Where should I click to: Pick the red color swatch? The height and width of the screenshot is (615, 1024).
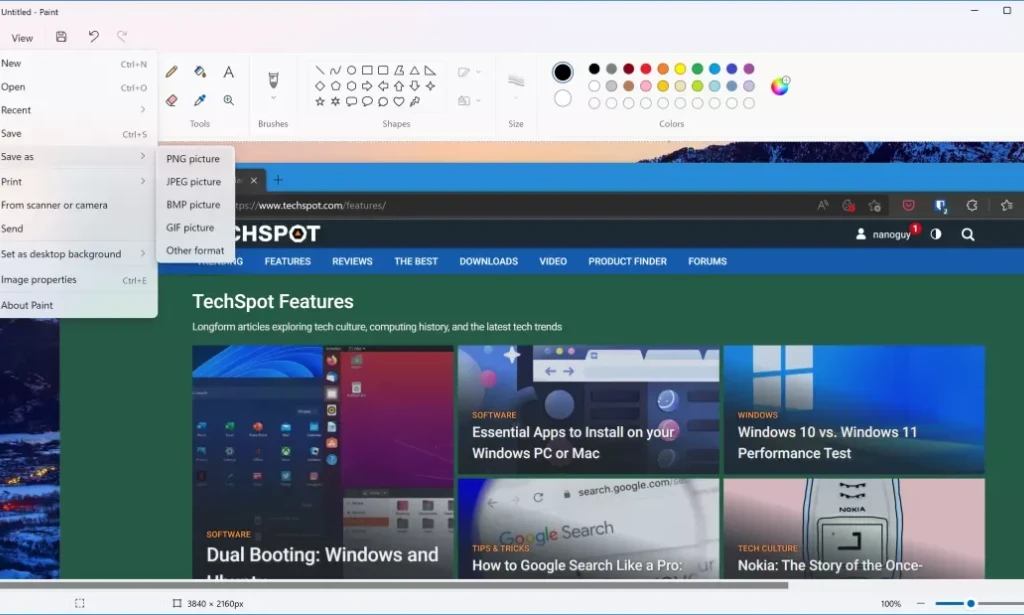pyautogui.click(x=646, y=69)
